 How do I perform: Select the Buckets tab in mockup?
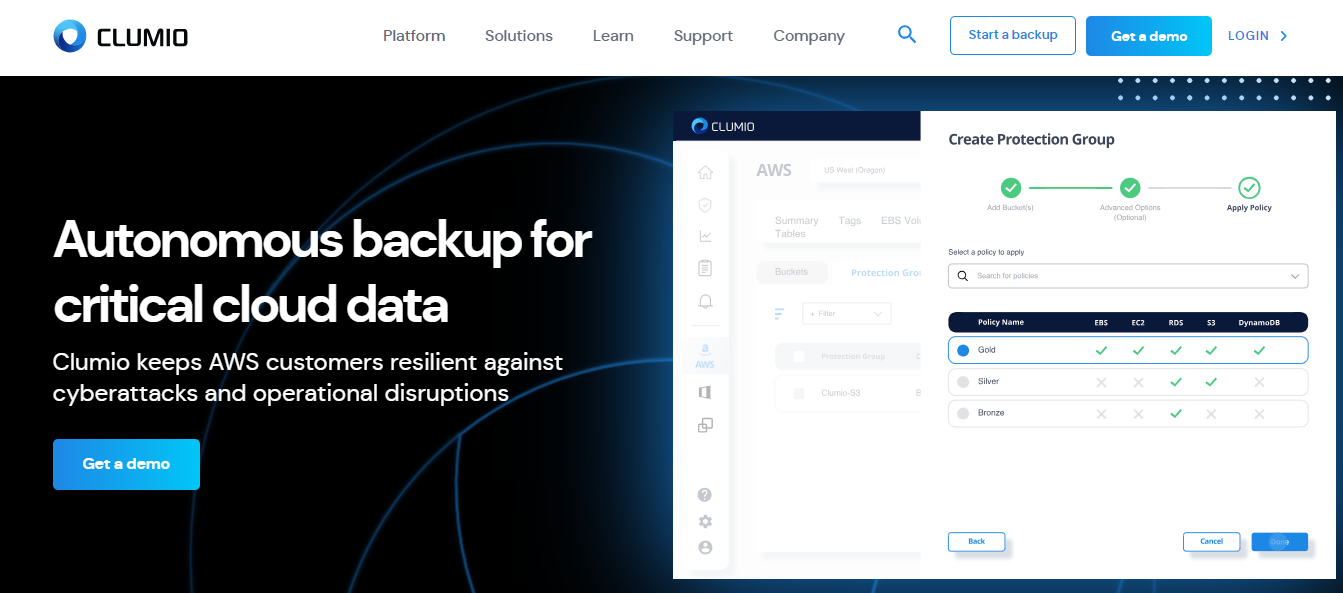tap(791, 272)
